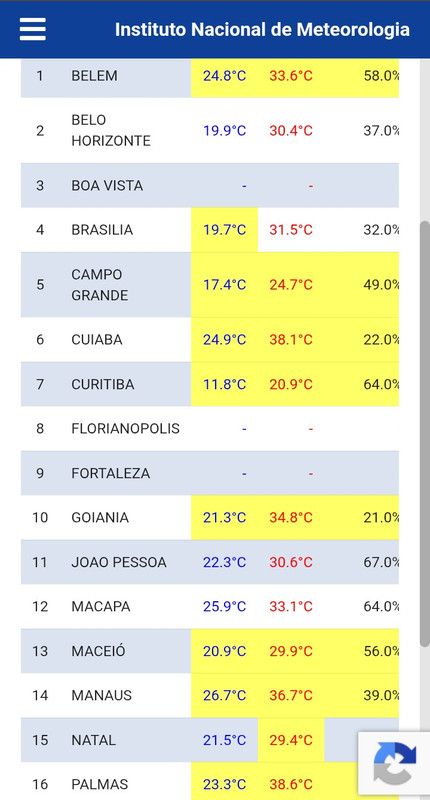Screen dimensions: 430x800
Task: Click the Instituto Nacional de Meteorologia title
Action: click(262, 30)
